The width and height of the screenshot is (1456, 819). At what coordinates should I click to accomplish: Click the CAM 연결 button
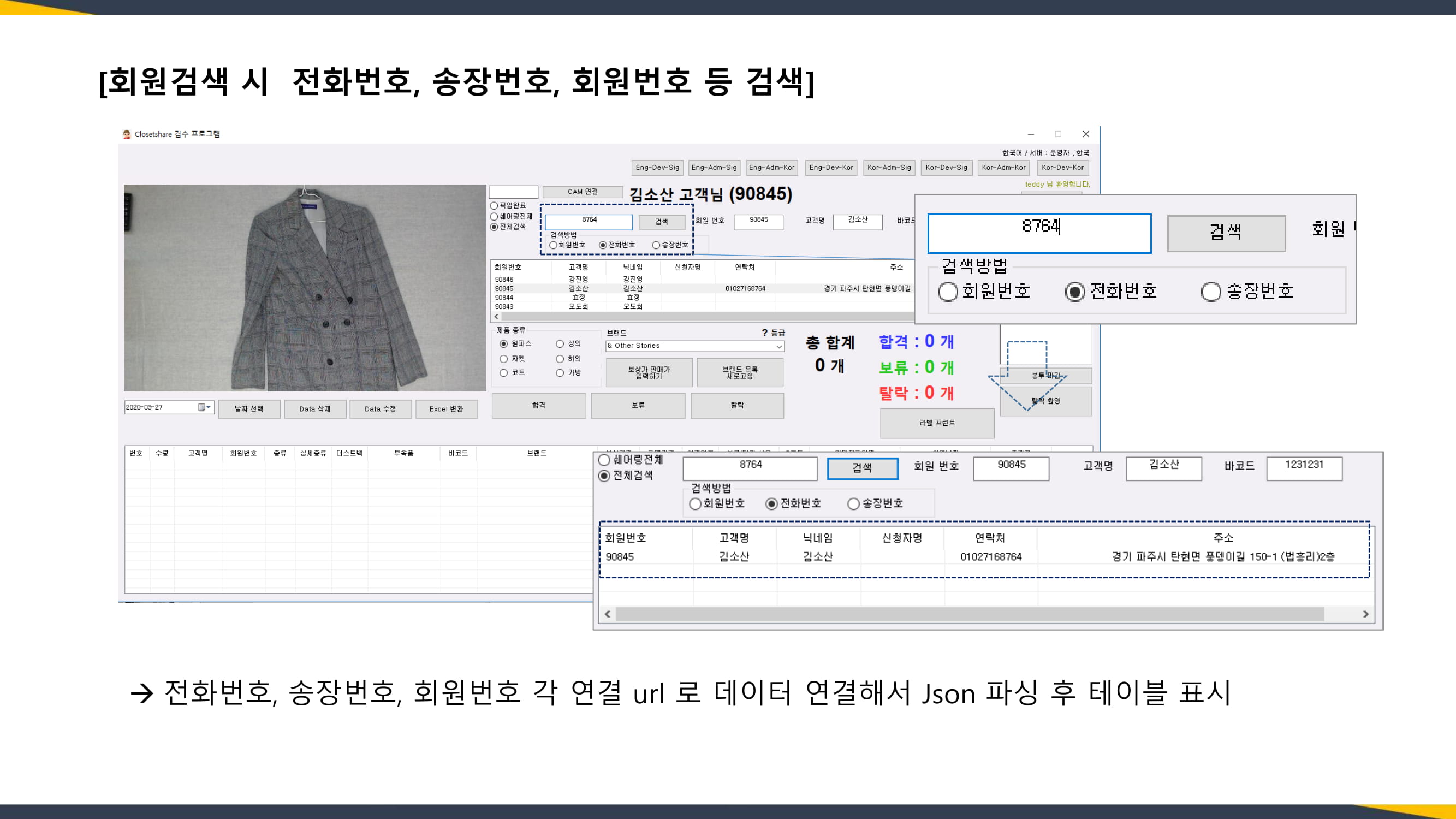click(582, 192)
